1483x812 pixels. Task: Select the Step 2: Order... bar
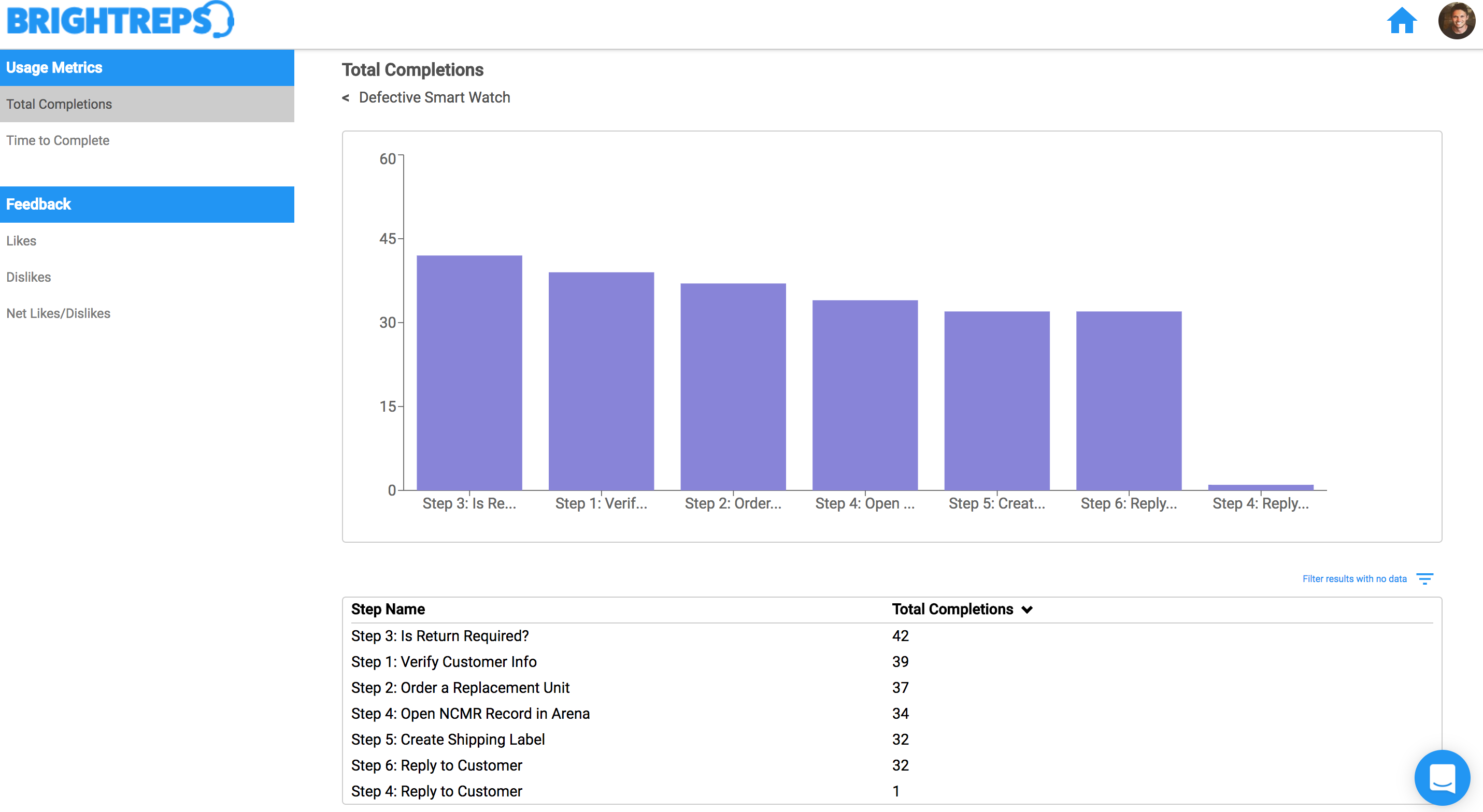click(733, 387)
